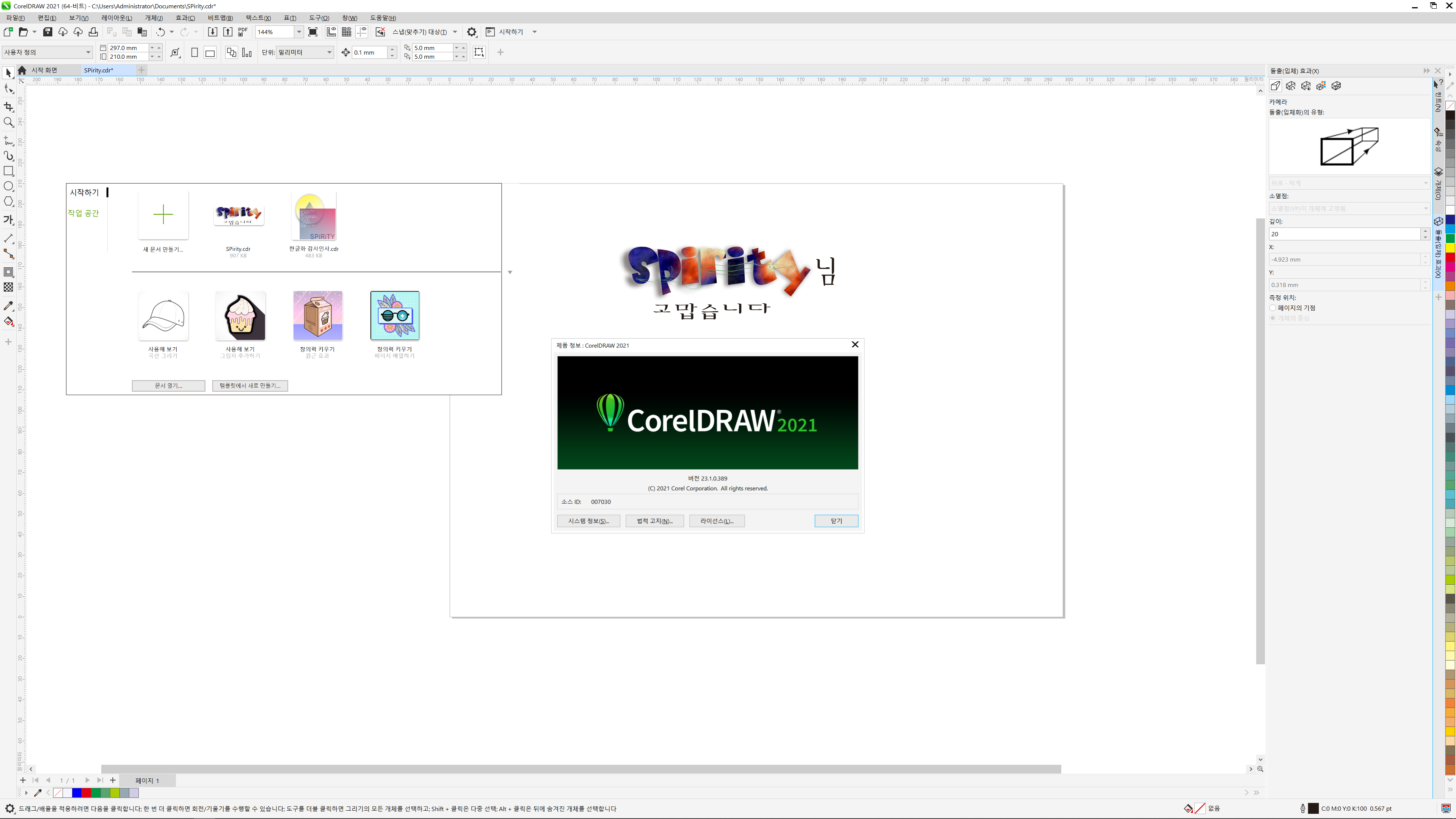The height and width of the screenshot is (819, 1456).
Task: Select the Shape edit tool
Action: (8, 89)
